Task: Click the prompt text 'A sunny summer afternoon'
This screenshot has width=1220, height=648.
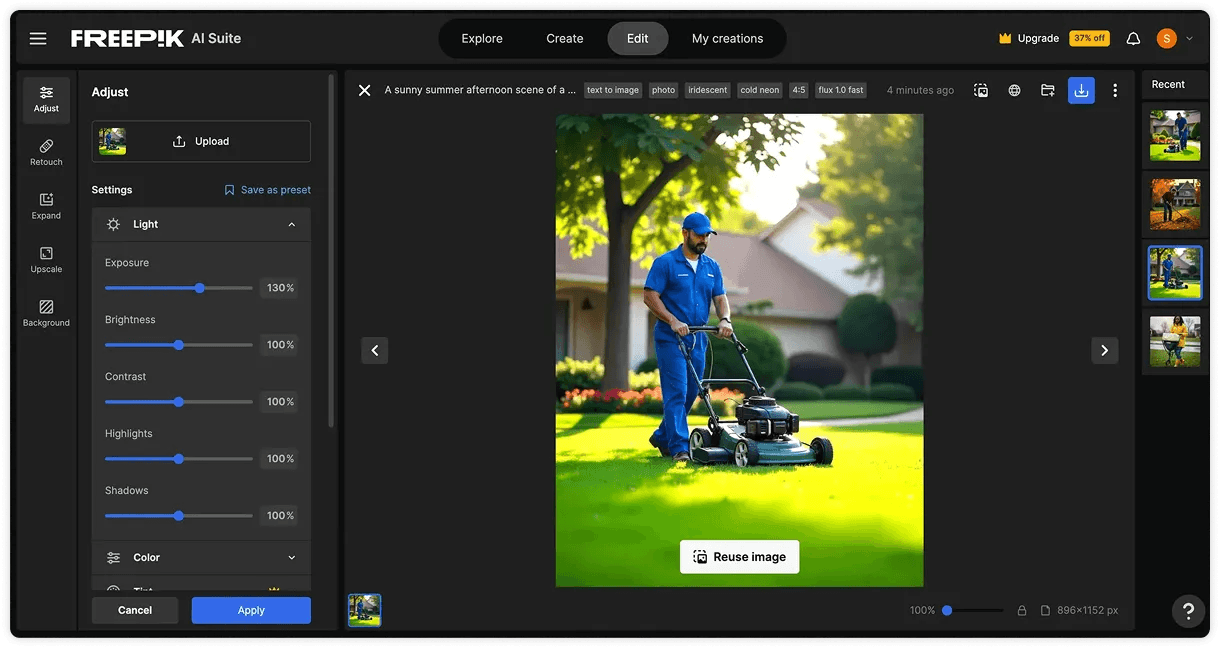Action: (480, 90)
